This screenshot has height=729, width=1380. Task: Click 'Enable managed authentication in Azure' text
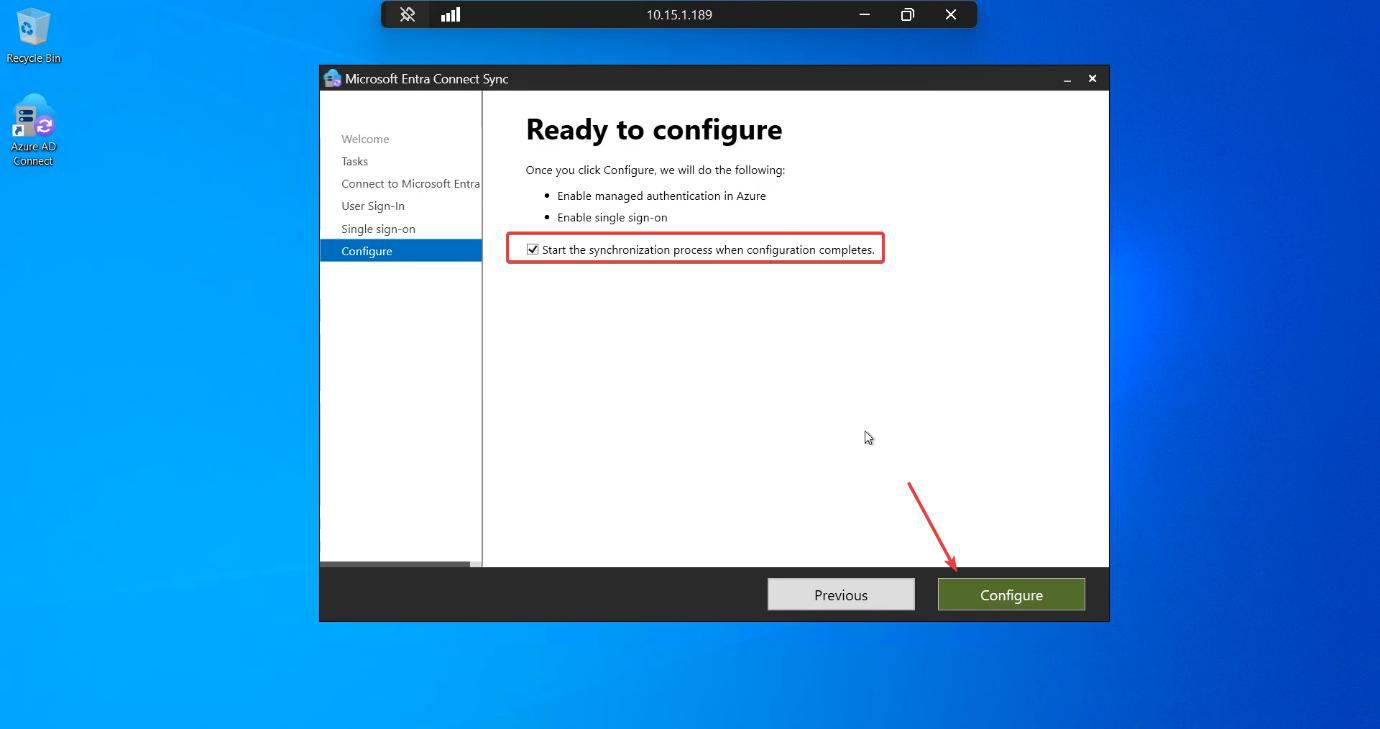click(661, 196)
